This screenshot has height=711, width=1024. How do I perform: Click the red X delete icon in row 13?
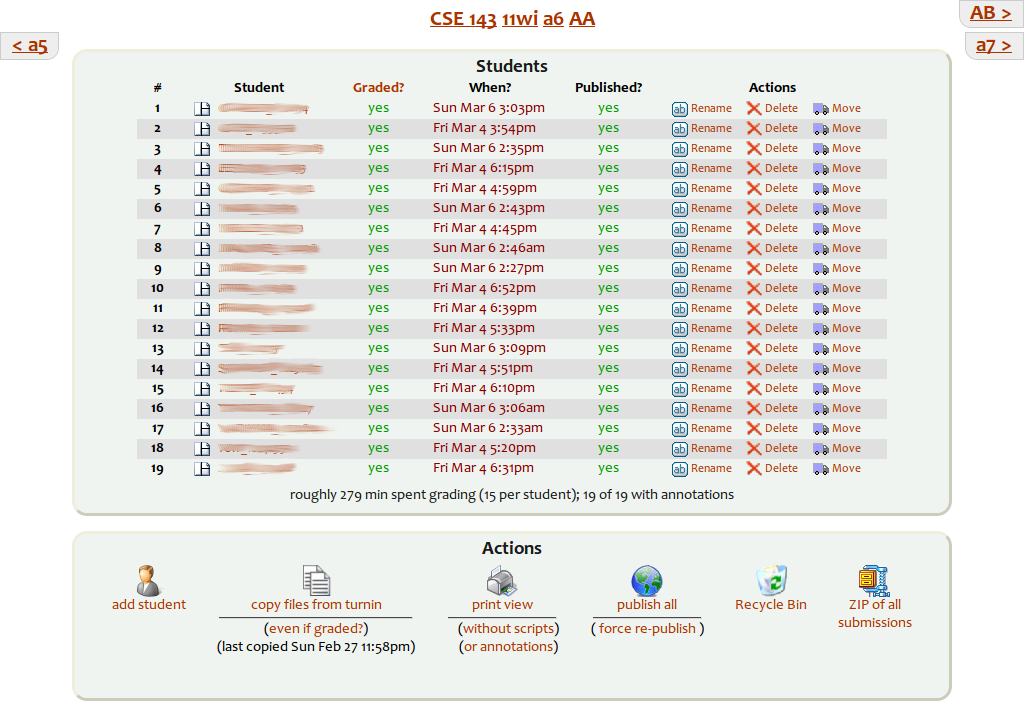coord(754,349)
